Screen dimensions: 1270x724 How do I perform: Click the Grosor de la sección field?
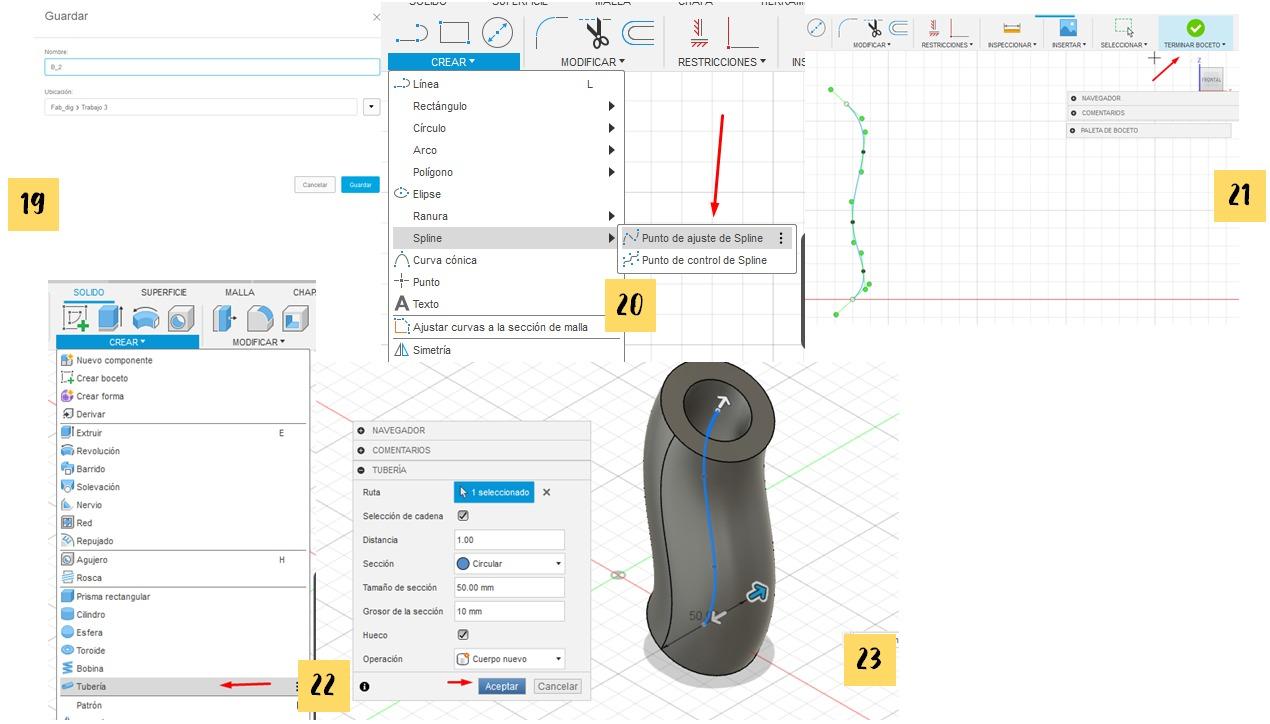coord(509,611)
